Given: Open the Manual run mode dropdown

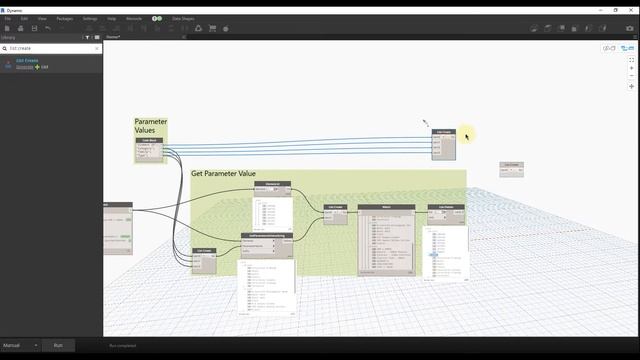Looking at the screenshot, I should point(20,345).
